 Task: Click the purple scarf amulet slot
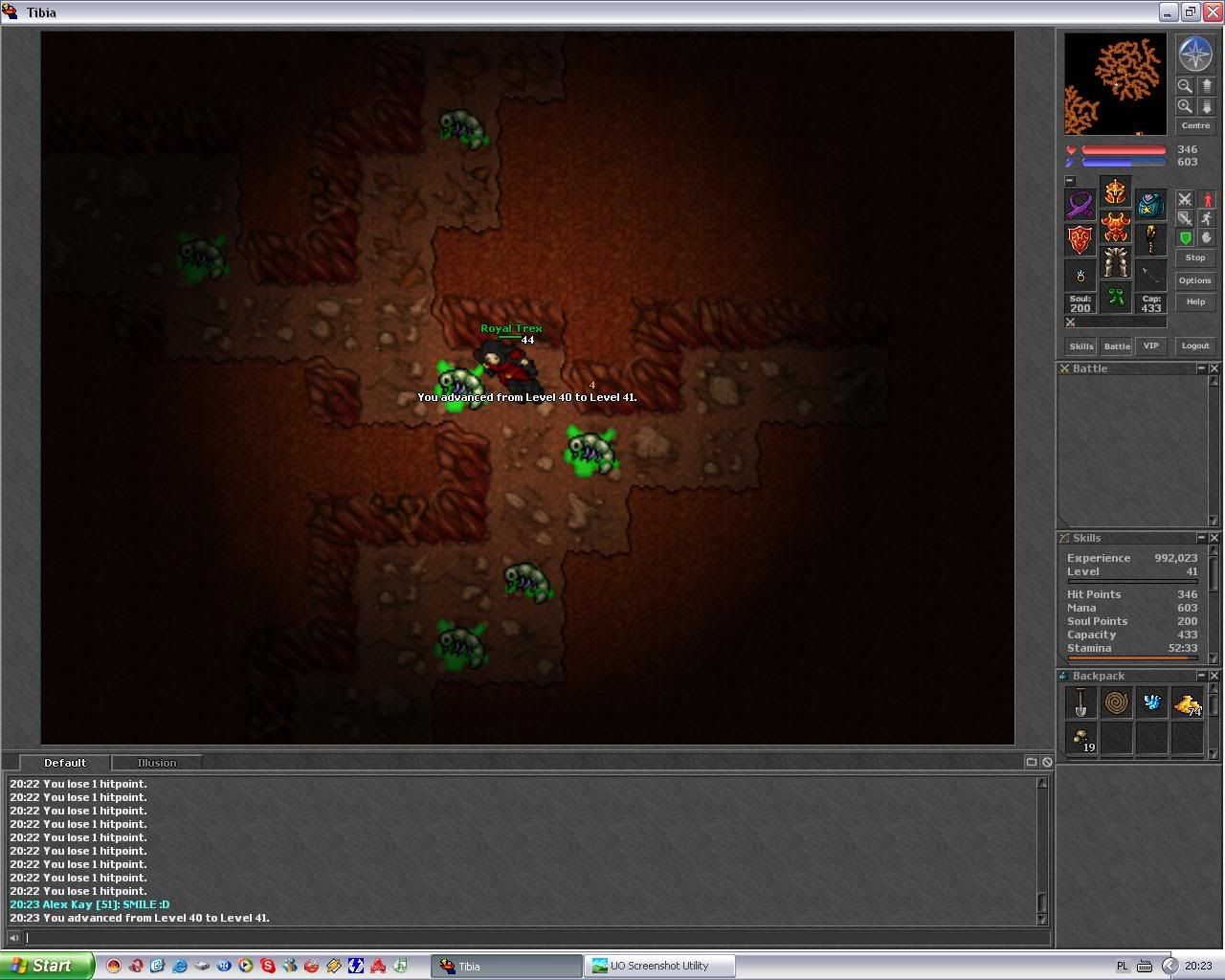[x=1080, y=205]
